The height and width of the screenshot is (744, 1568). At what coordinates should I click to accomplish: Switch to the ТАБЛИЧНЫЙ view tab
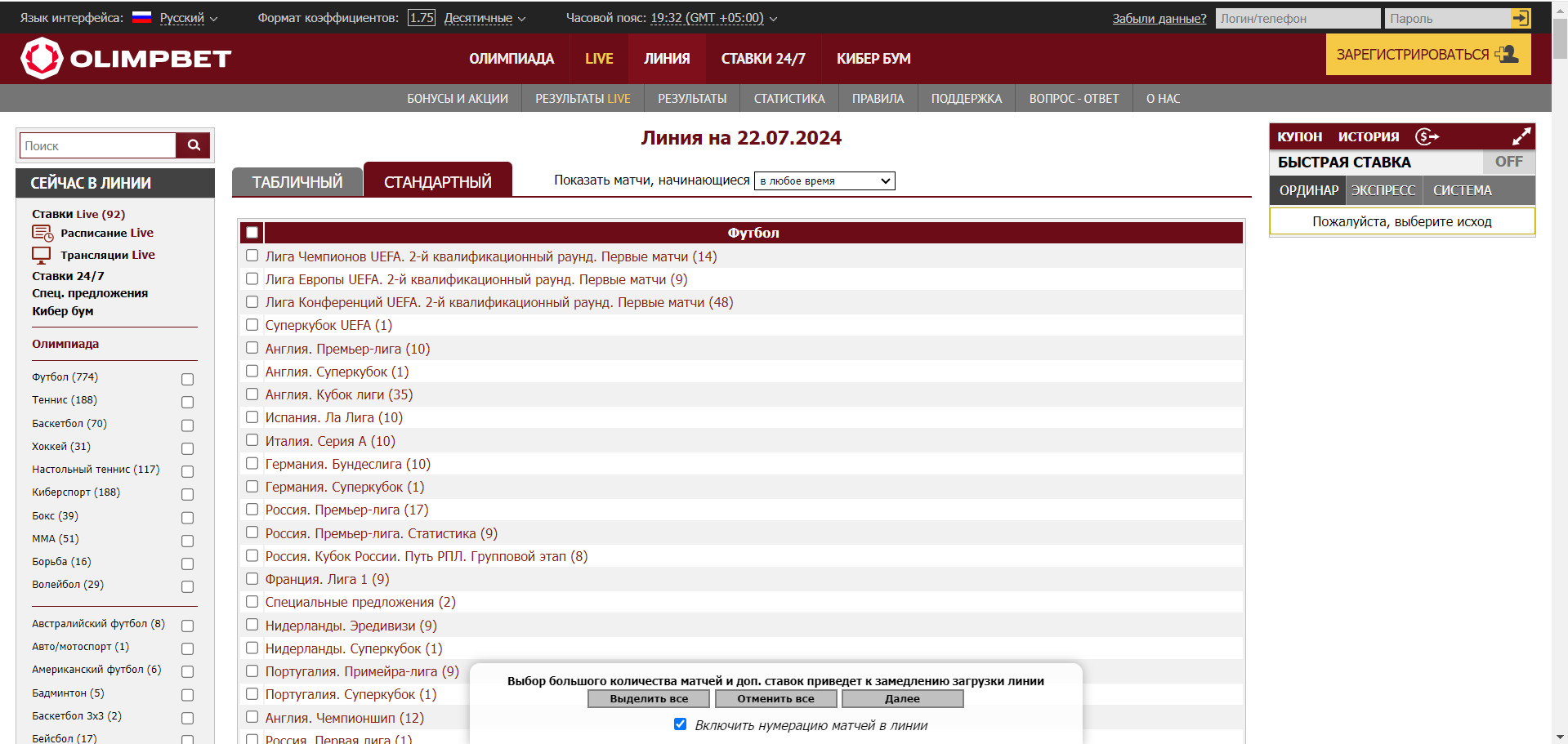[x=297, y=181]
